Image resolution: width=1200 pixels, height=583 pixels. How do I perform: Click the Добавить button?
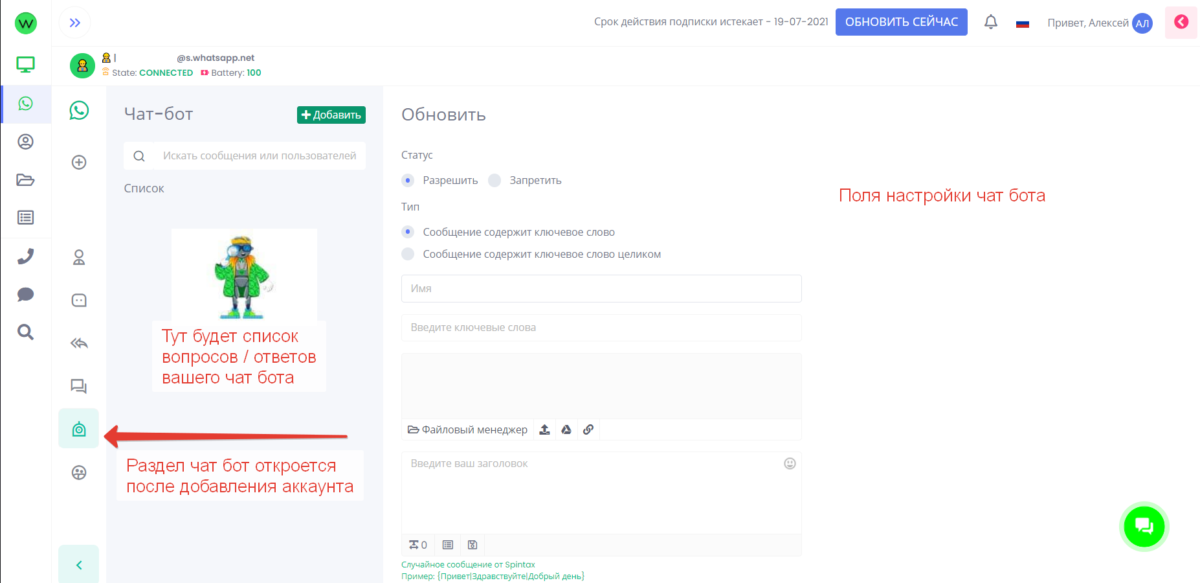click(331, 115)
